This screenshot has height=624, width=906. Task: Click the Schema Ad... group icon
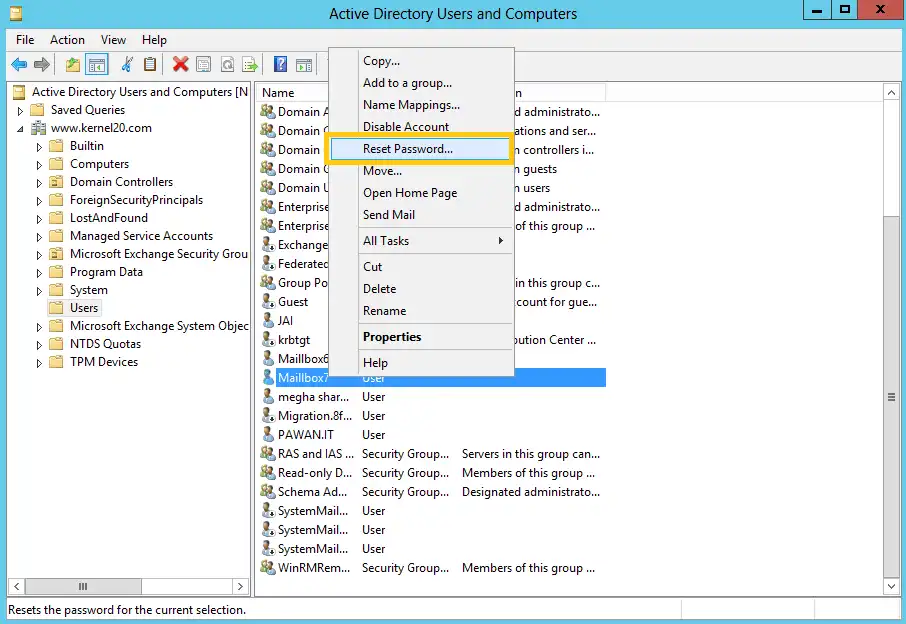268,492
